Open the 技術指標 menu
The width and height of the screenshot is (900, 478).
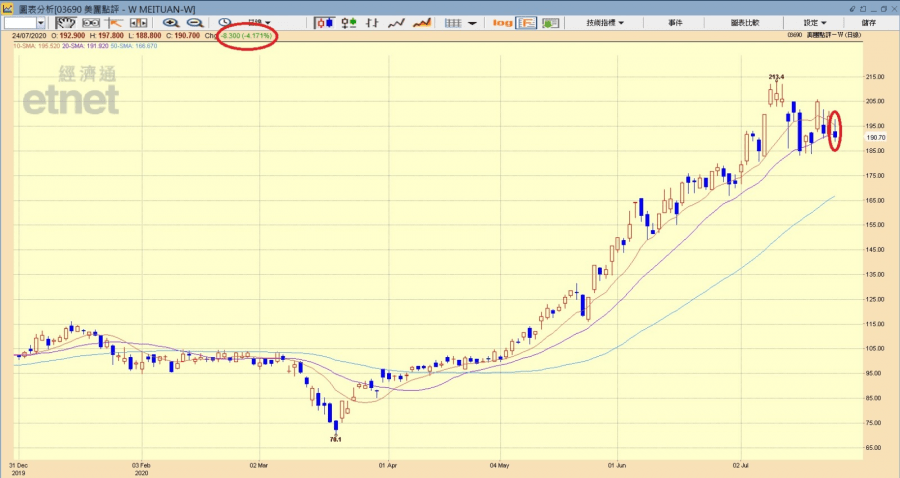(604, 22)
